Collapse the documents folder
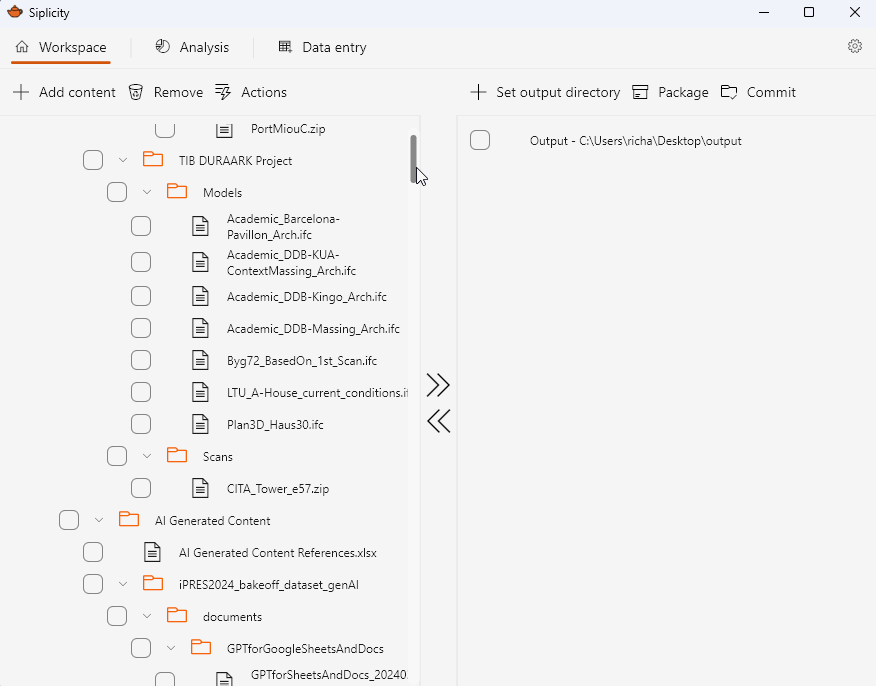The image size is (876, 686). tap(147, 616)
